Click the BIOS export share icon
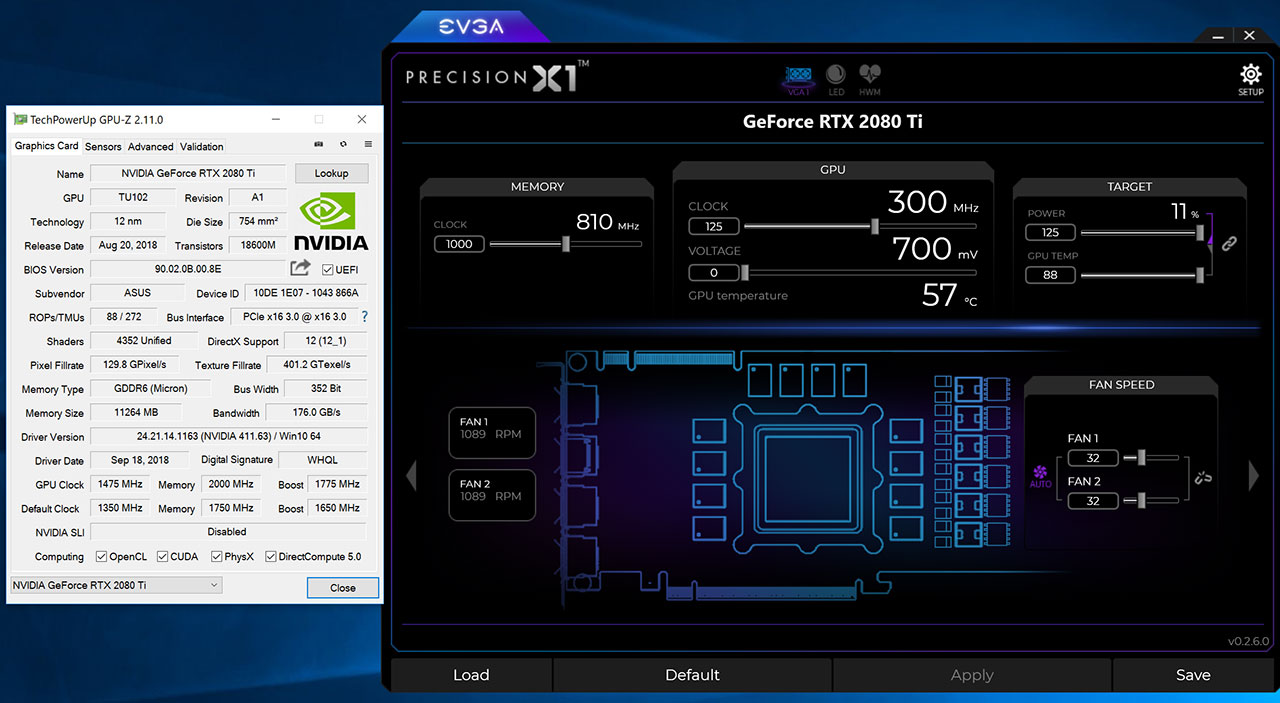 (300, 268)
